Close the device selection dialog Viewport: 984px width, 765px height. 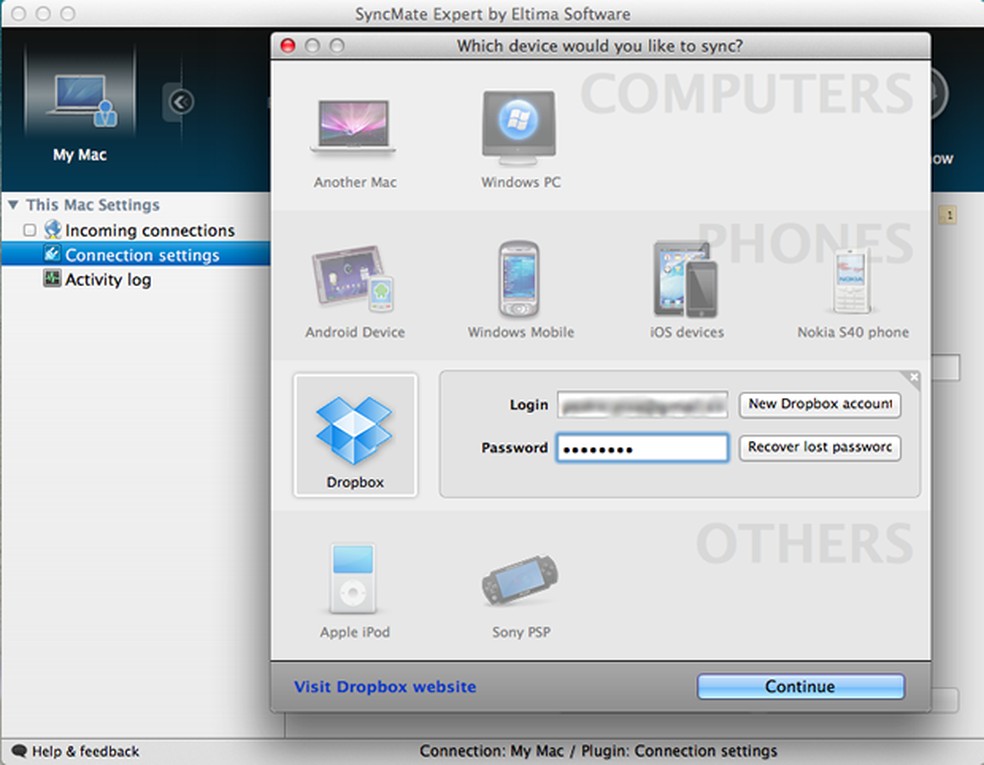click(287, 46)
